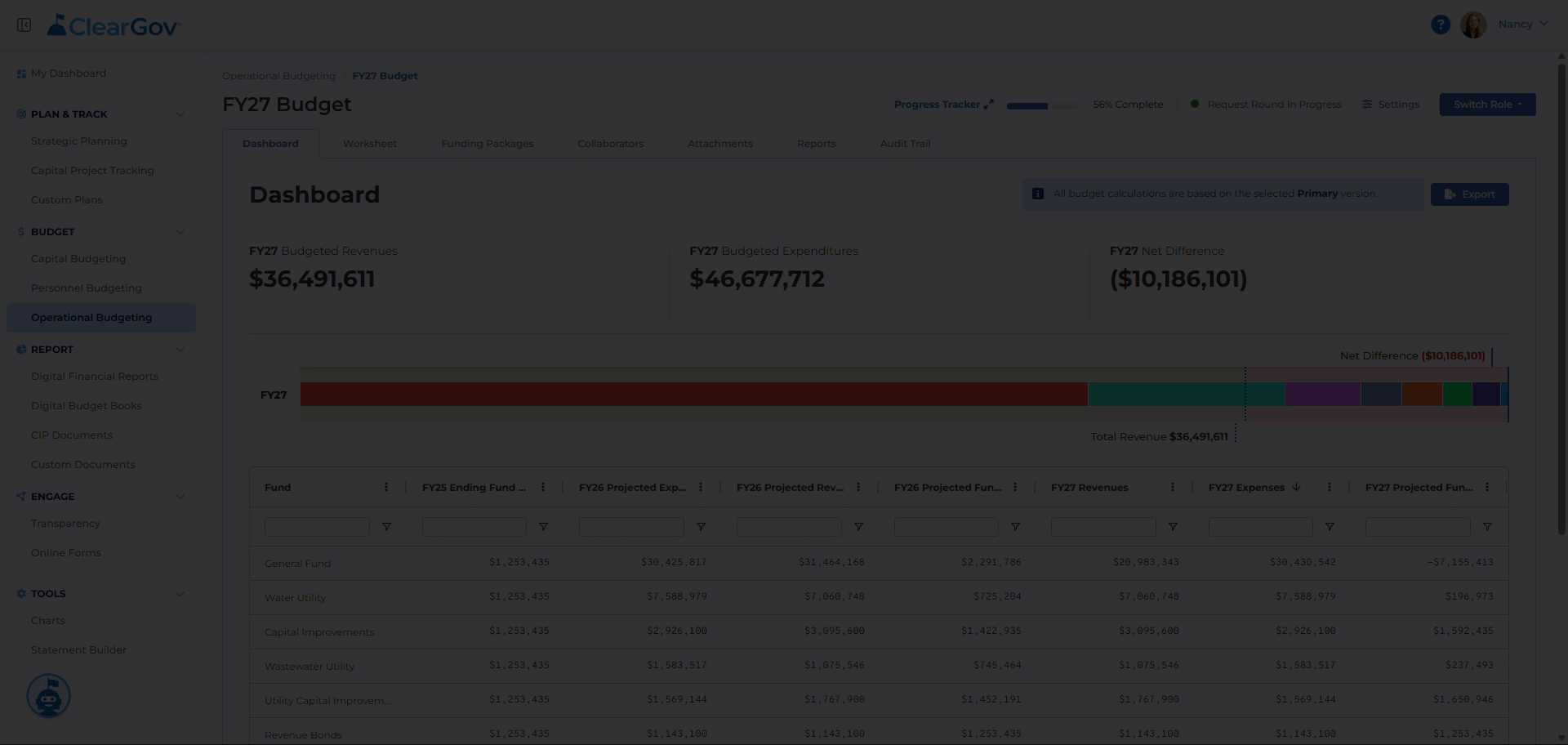Open the Funding Packages tab

(x=488, y=144)
